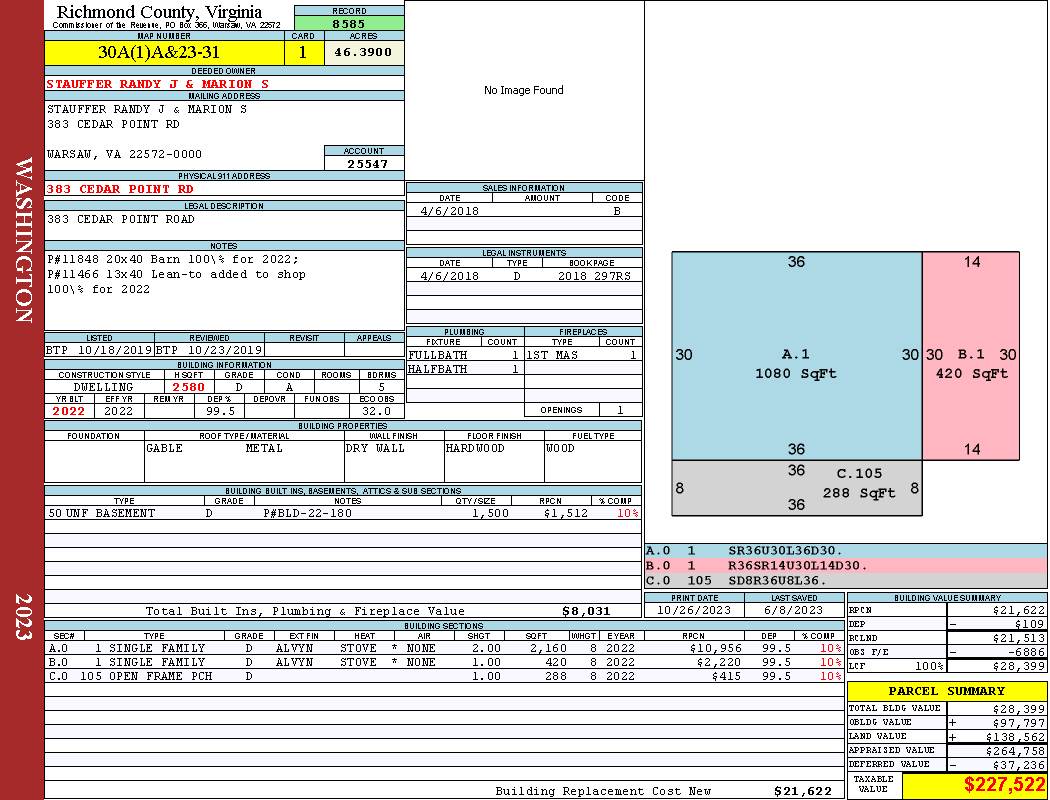Click the yellow PARCEL SUMMARY header

pos(947,691)
